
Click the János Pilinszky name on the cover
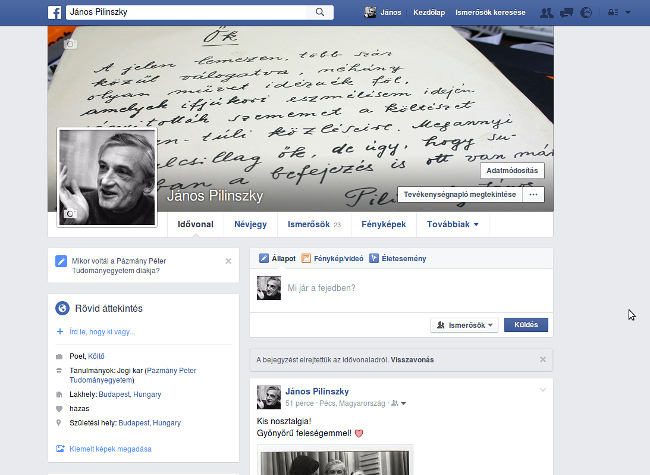coord(215,196)
